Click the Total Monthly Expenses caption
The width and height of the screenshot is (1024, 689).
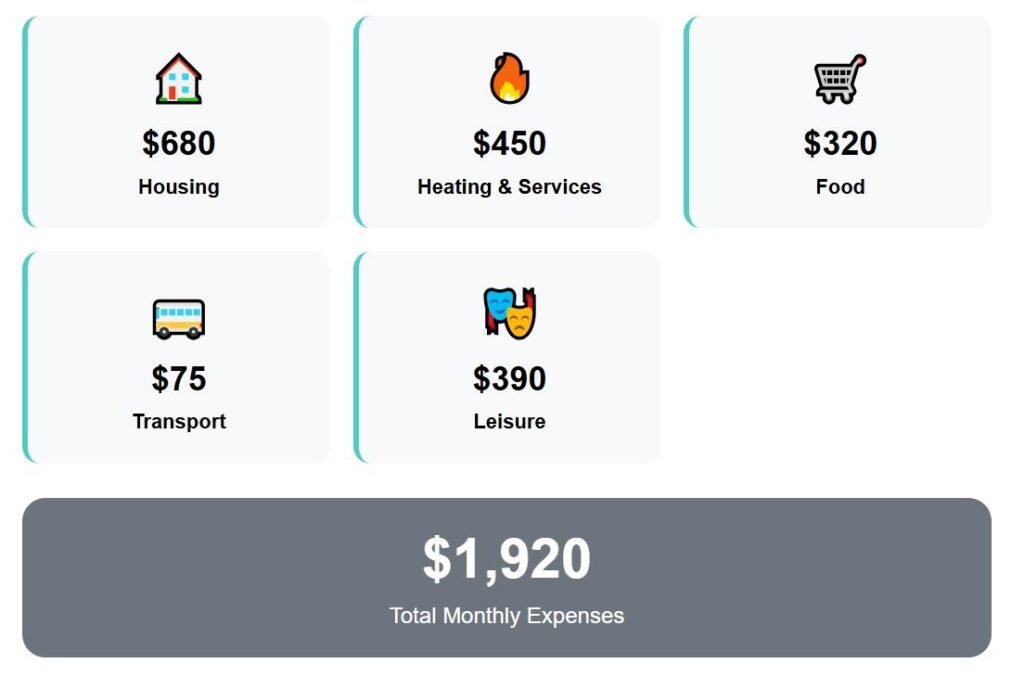506,616
